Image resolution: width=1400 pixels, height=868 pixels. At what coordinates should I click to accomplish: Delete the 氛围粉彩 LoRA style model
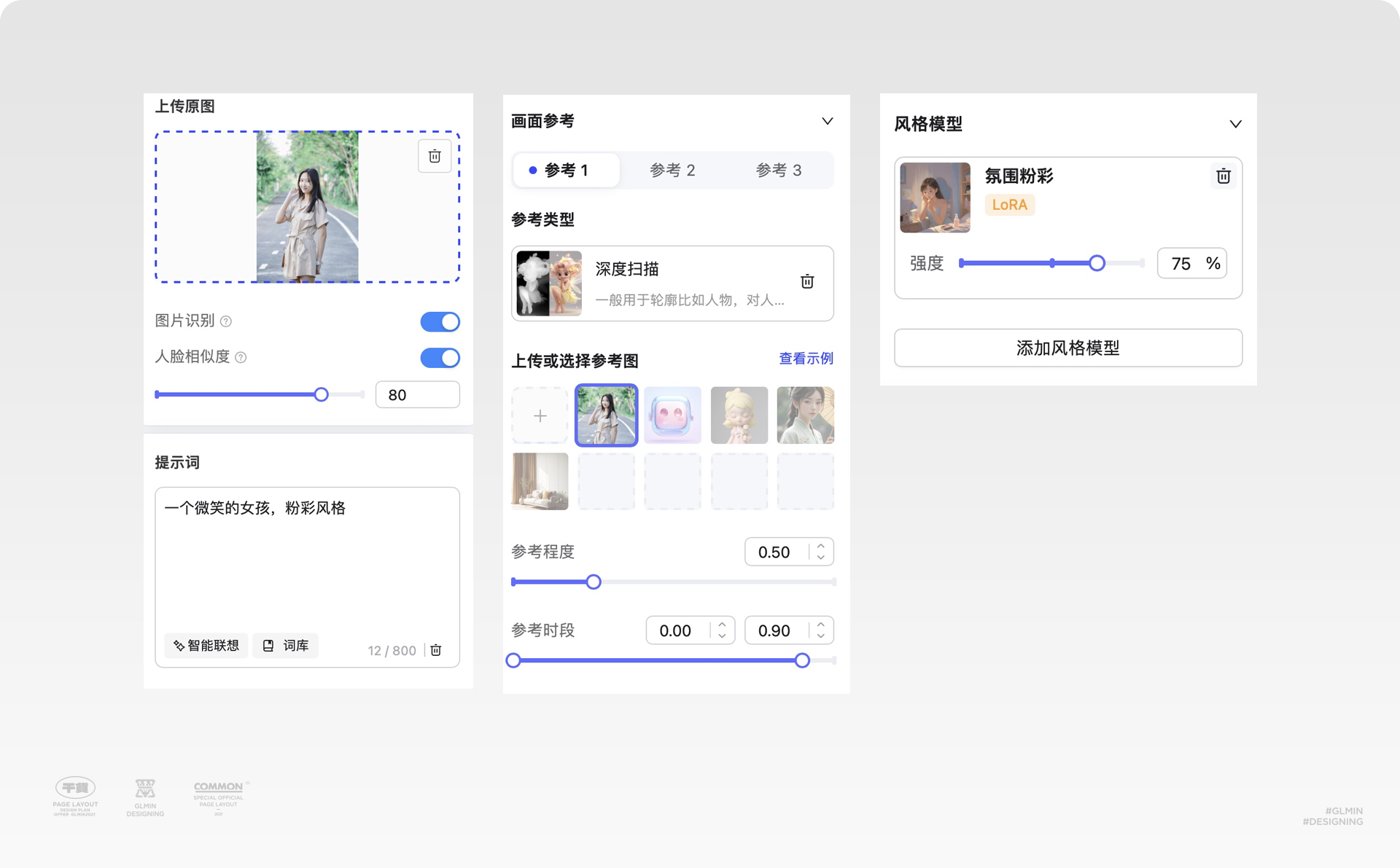coord(1223,176)
